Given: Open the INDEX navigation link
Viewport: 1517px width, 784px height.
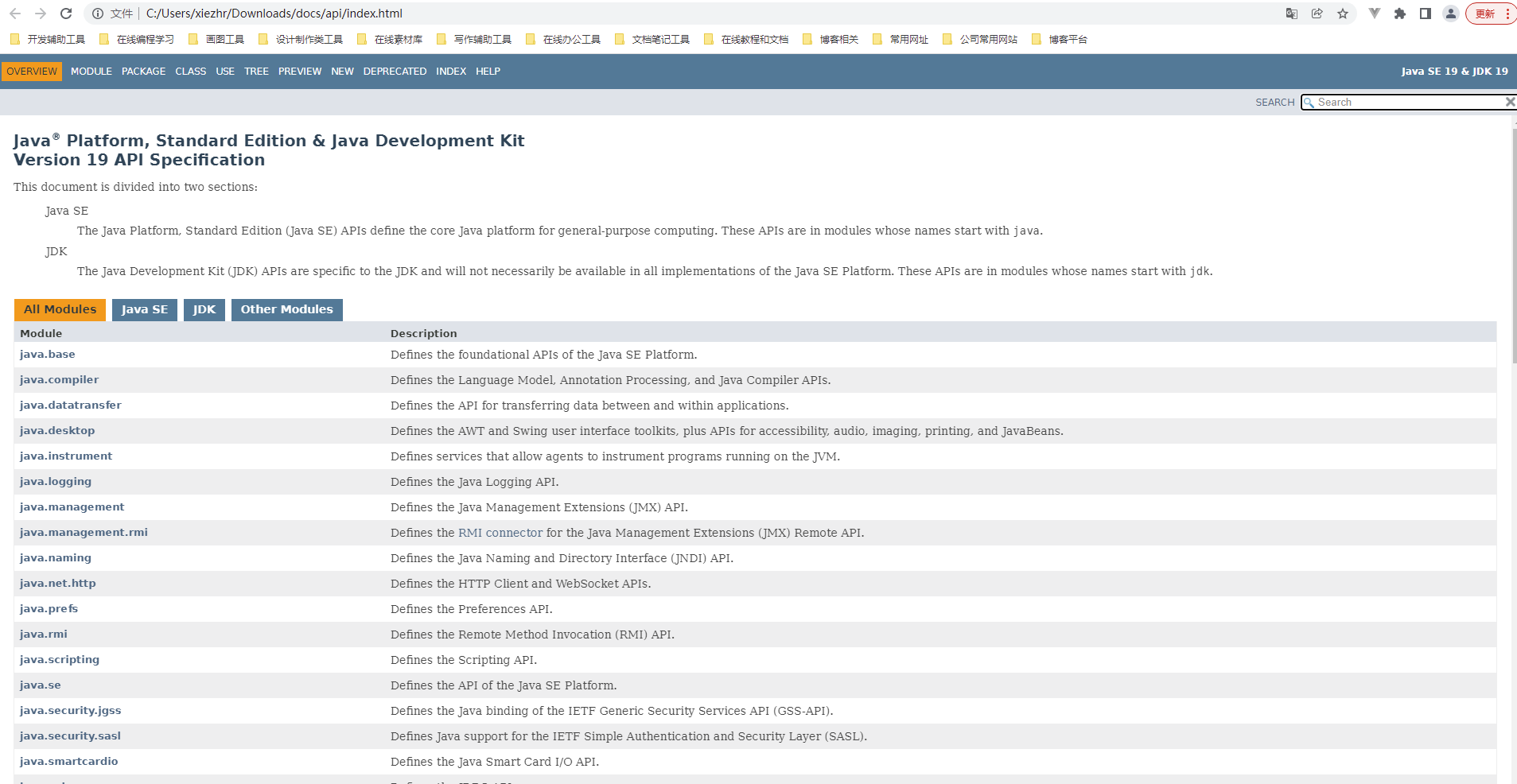Looking at the screenshot, I should 451,72.
